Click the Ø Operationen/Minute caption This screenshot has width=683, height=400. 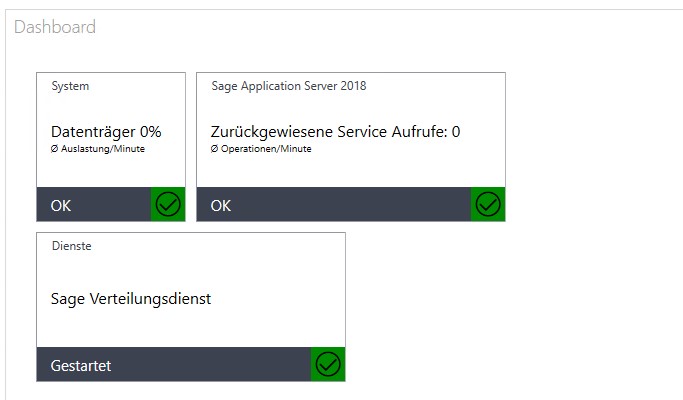coord(261,149)
